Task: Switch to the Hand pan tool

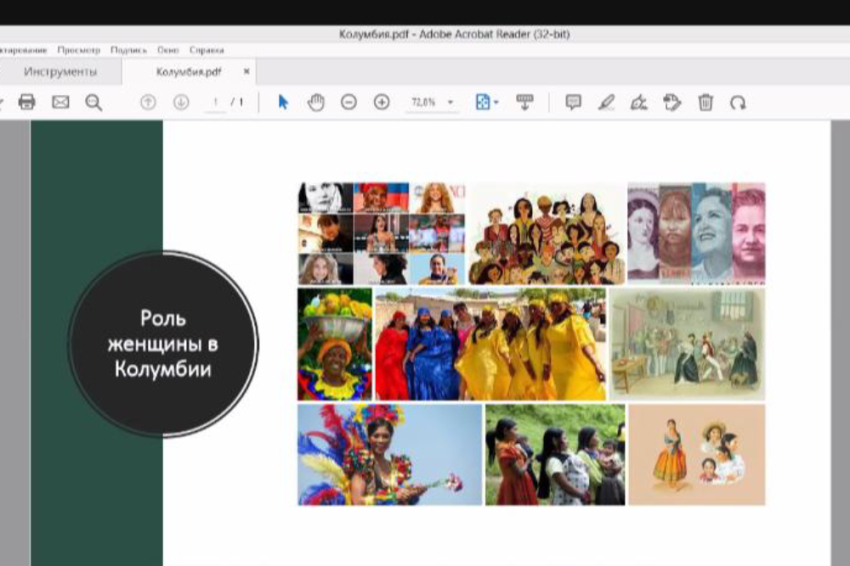Action: (x=316, y=102)
